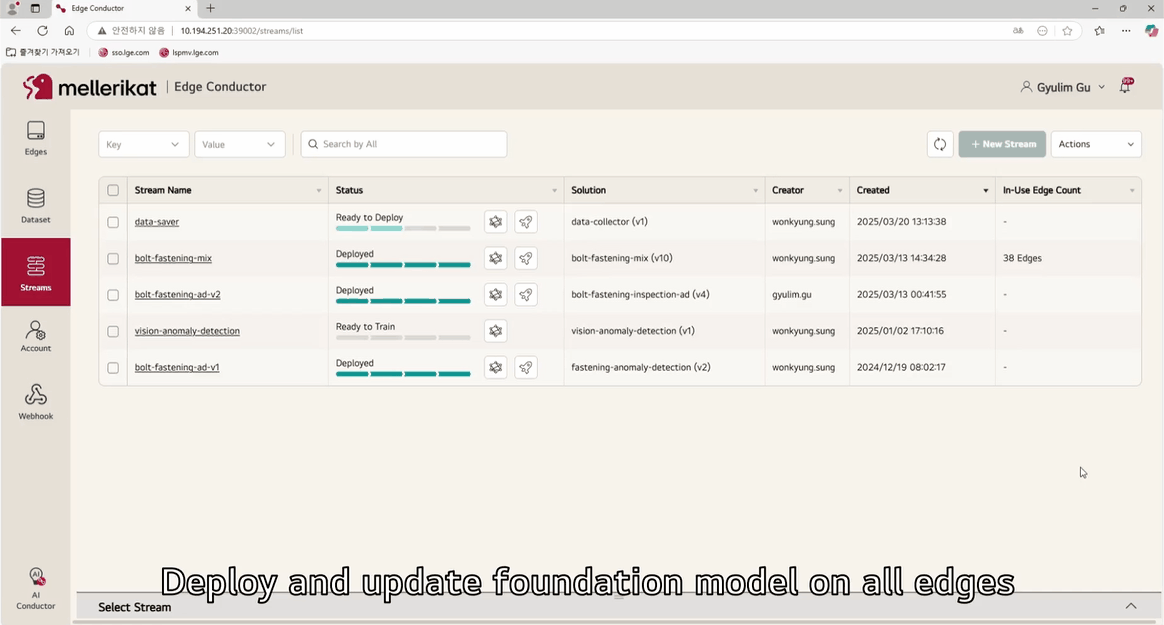
Task: Sort by the Created column arrow
Action: [985, 191]
